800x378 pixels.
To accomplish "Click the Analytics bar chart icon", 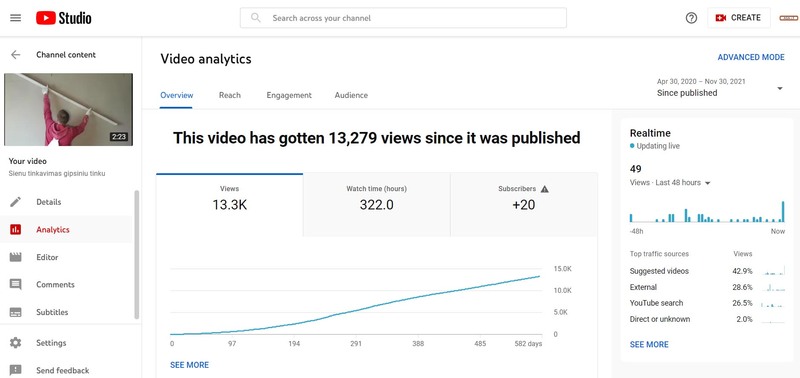I will pyautogui.click(x=16, y=230).
